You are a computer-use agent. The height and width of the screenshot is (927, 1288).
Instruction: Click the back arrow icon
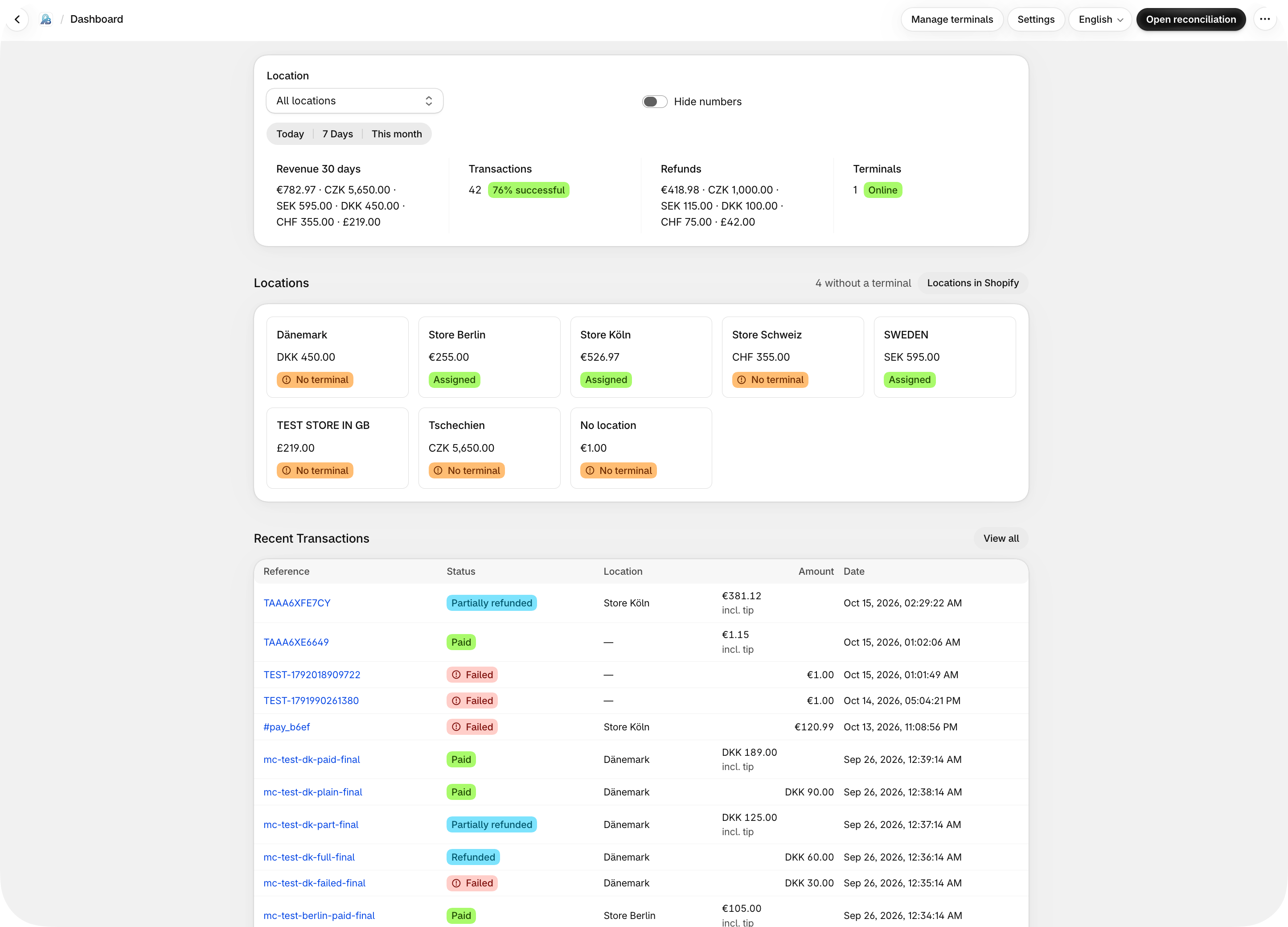click(18, 19)
